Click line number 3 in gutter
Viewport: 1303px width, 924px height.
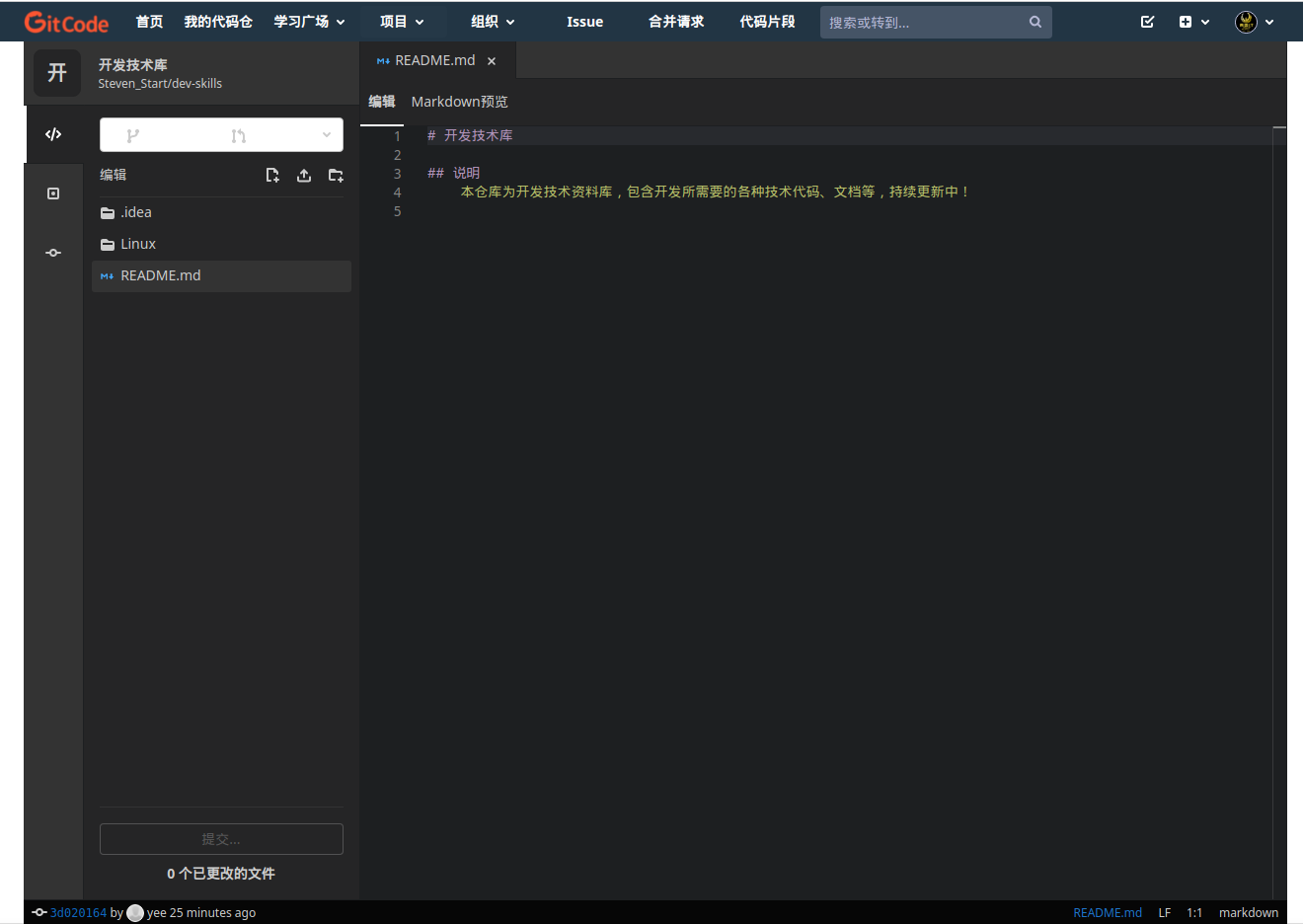point(398,174)
